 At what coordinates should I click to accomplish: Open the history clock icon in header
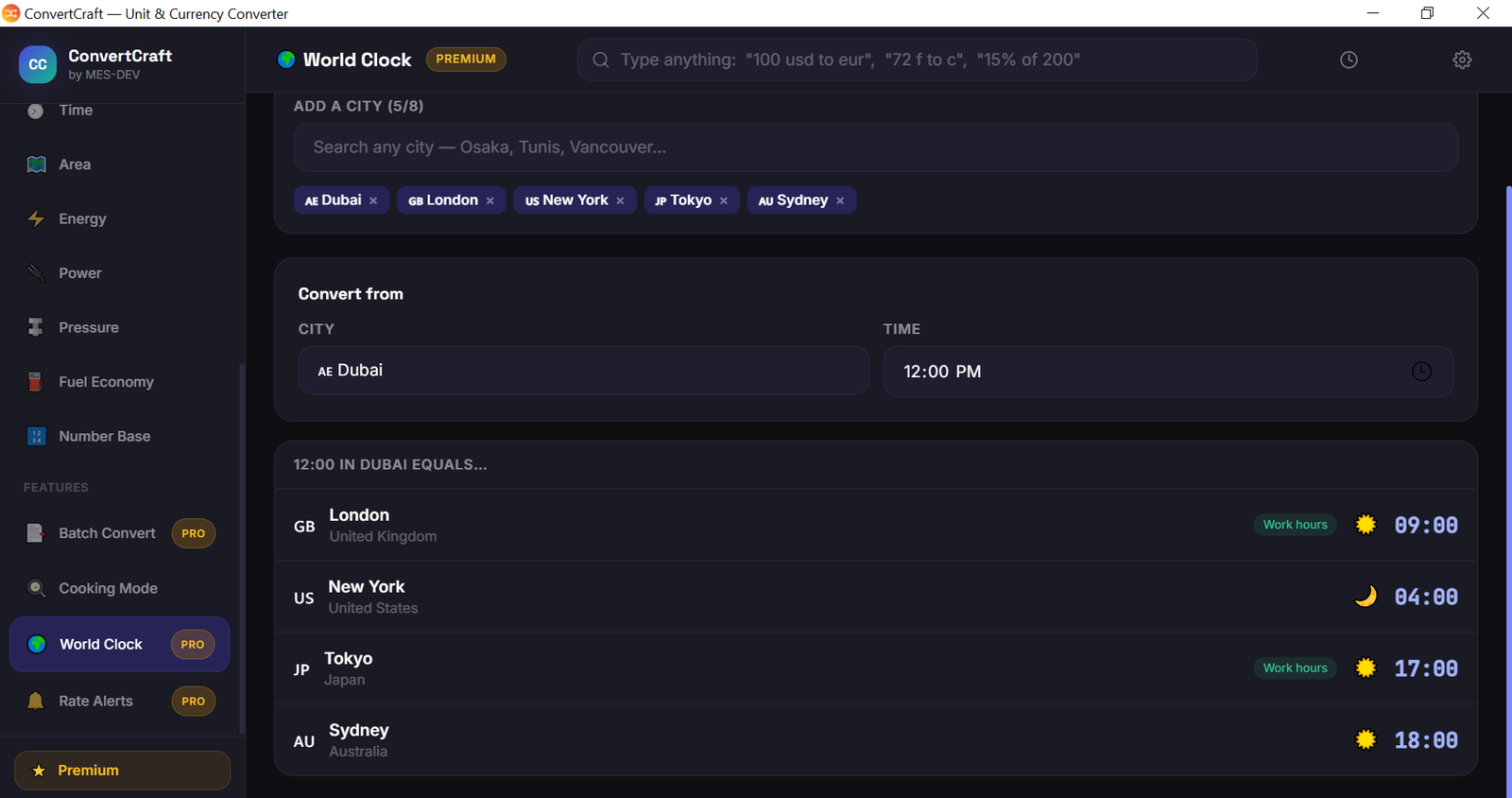1349,60
